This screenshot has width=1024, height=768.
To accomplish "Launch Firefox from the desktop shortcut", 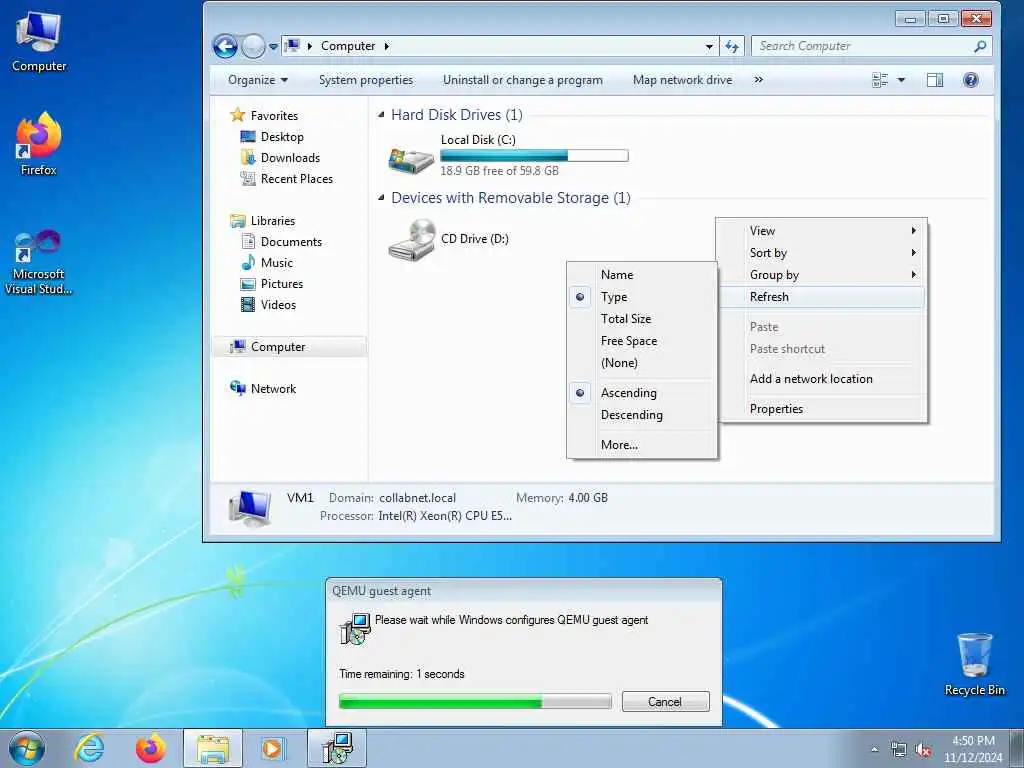I will point(39,144).
